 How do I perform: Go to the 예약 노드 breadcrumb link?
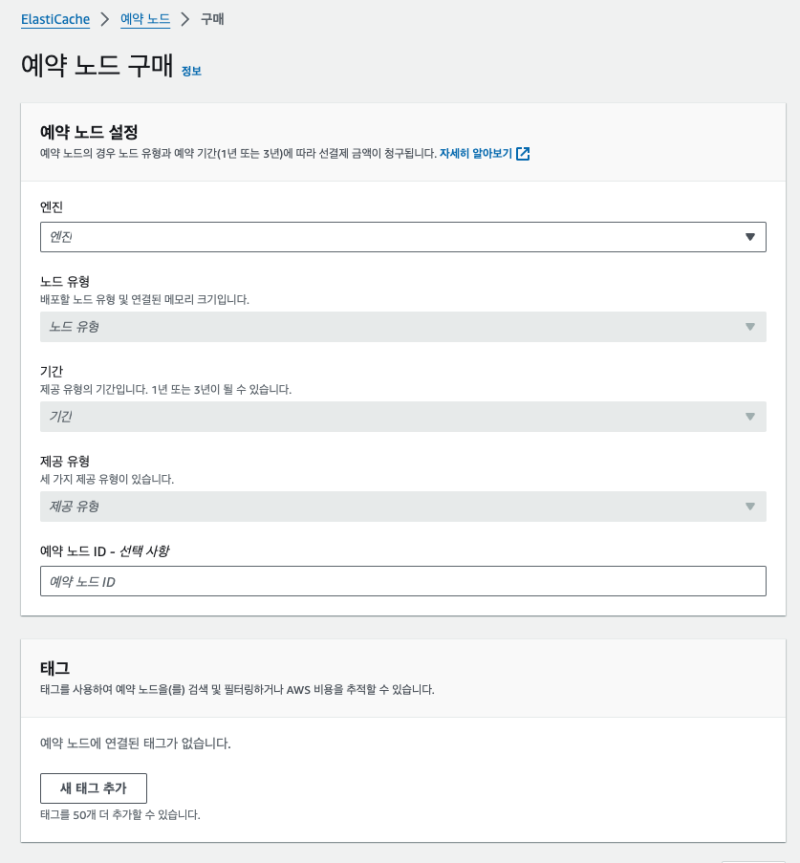(145, 19)
